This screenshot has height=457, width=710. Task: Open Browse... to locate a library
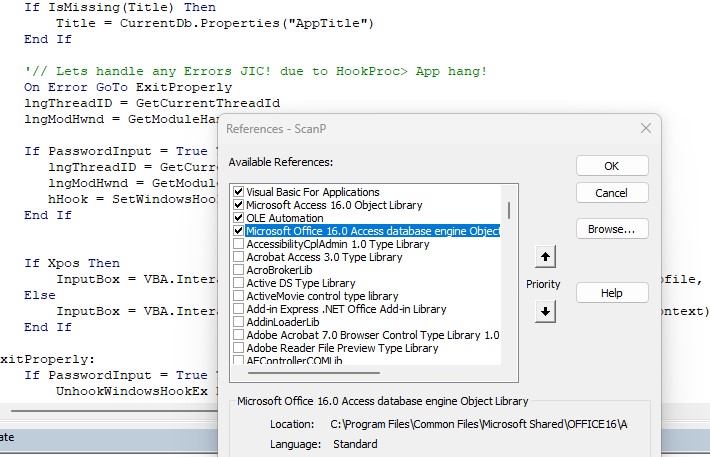coord(612,229)
